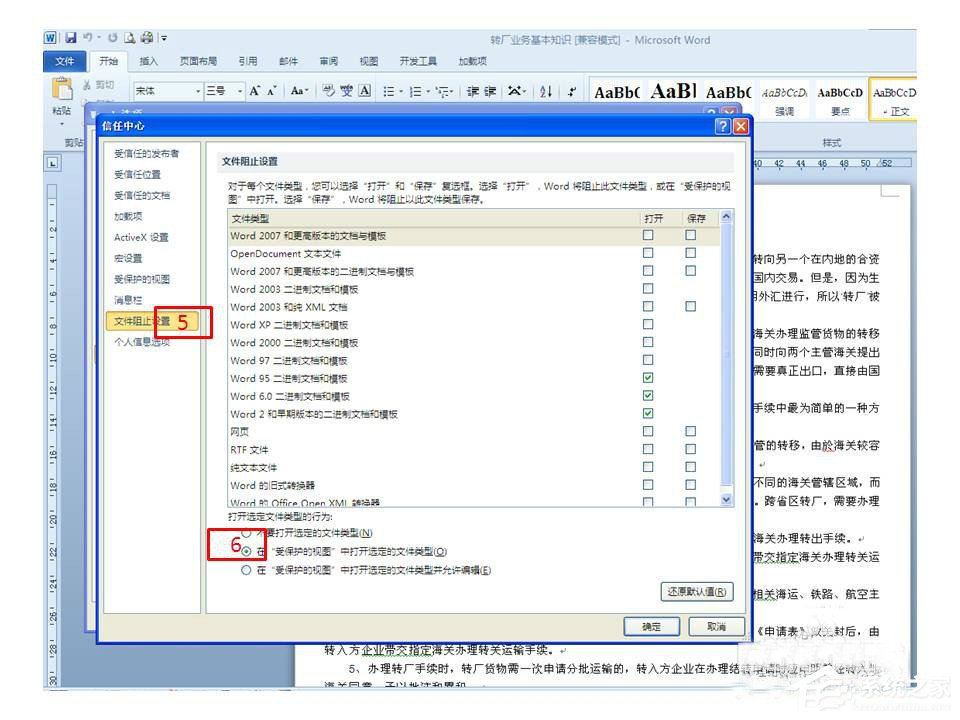
Task: Click the Save icon on Quick Access Toolbar
Action: tap(72, 38)
